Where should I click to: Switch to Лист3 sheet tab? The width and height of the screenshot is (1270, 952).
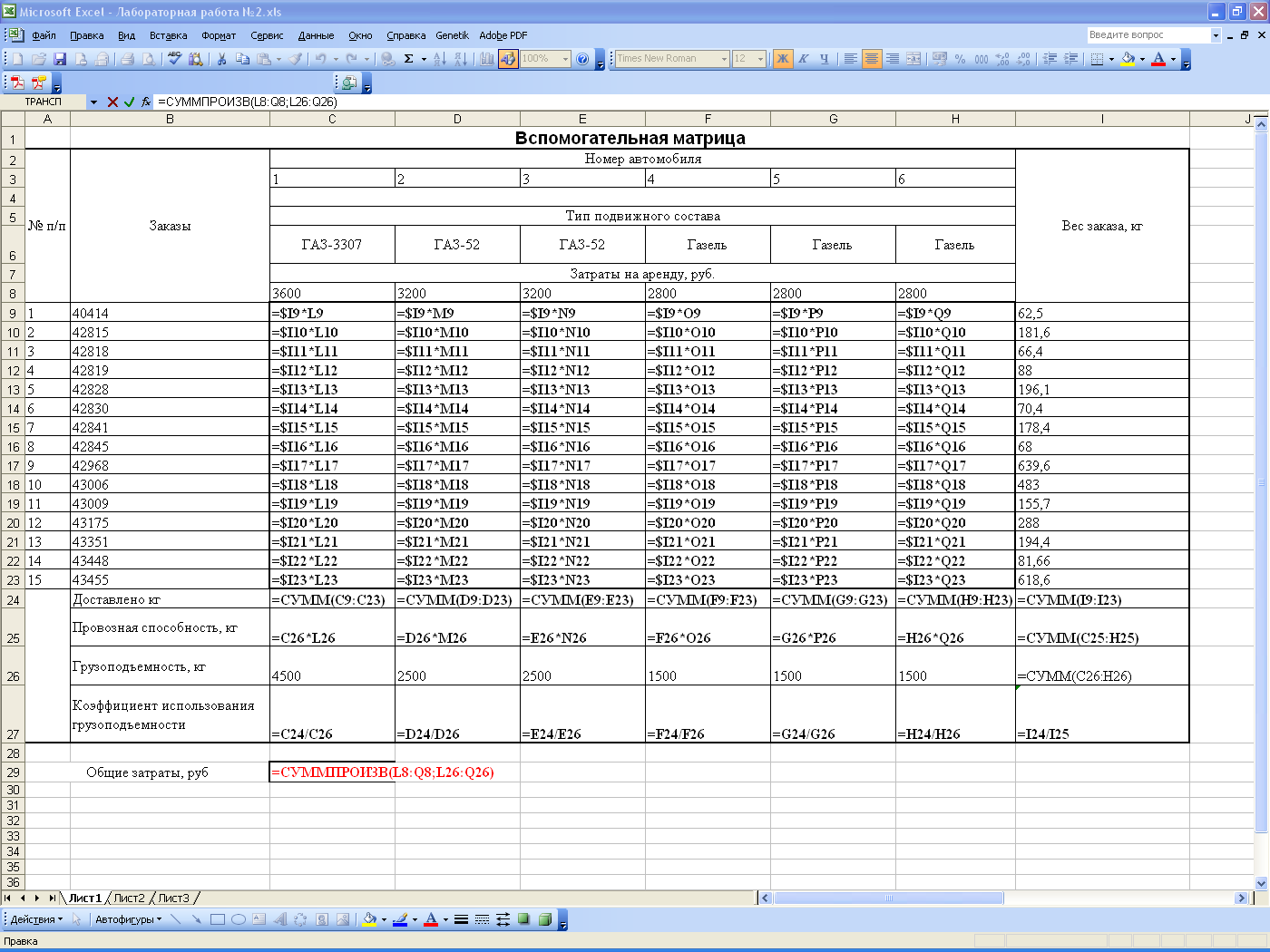click(174, 898)
